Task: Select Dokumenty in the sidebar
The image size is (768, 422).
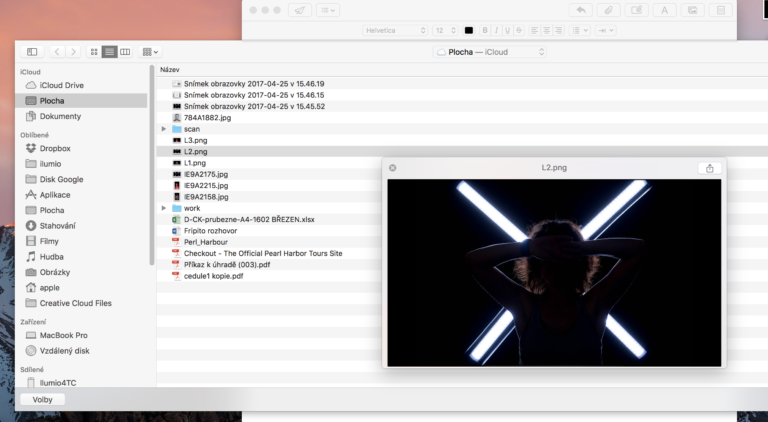Action: 60,116
